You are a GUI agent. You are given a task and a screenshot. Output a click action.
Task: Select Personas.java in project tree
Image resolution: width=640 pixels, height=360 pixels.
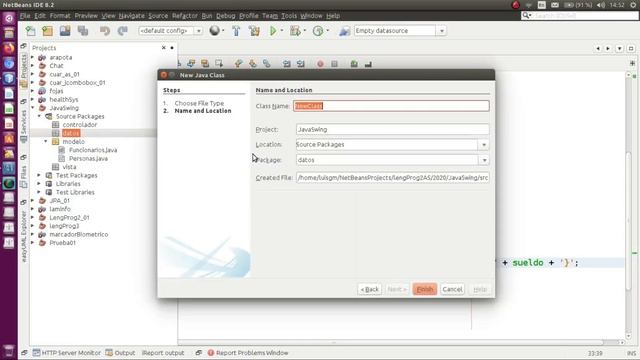pos(88,158)
